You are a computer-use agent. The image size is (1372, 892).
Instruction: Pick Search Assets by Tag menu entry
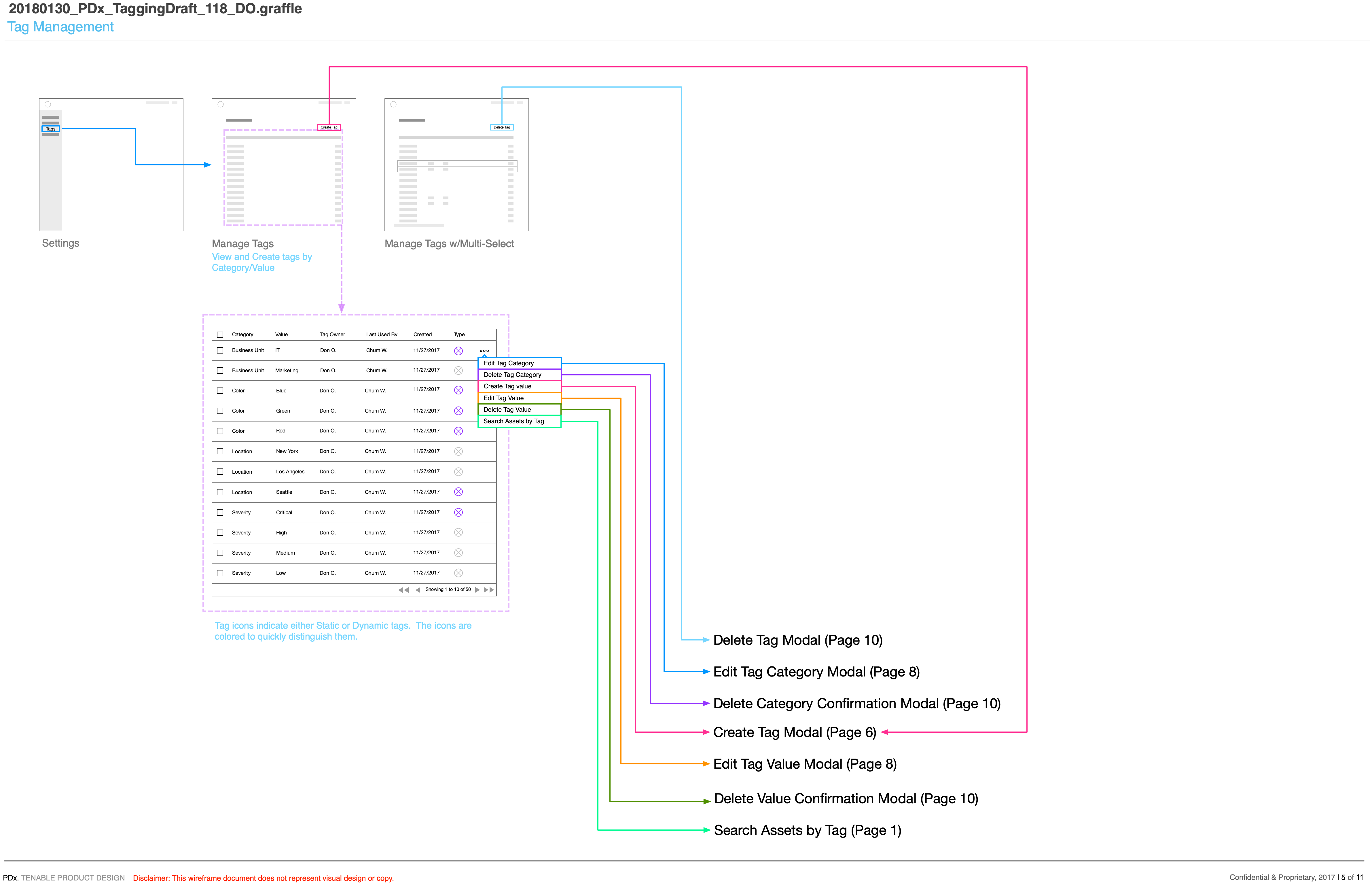click(513, 422)
